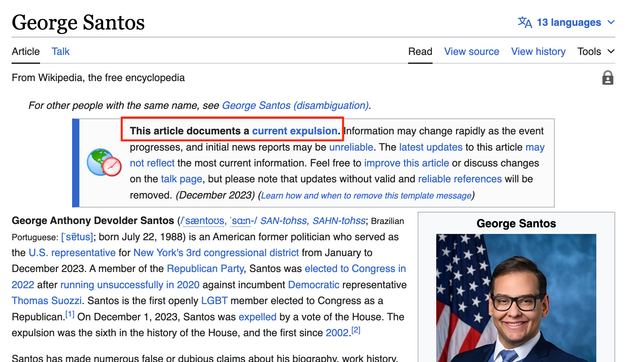Click citation reference [2]
The width and height of the screenshot is (637, 362).
coord(355,330)
